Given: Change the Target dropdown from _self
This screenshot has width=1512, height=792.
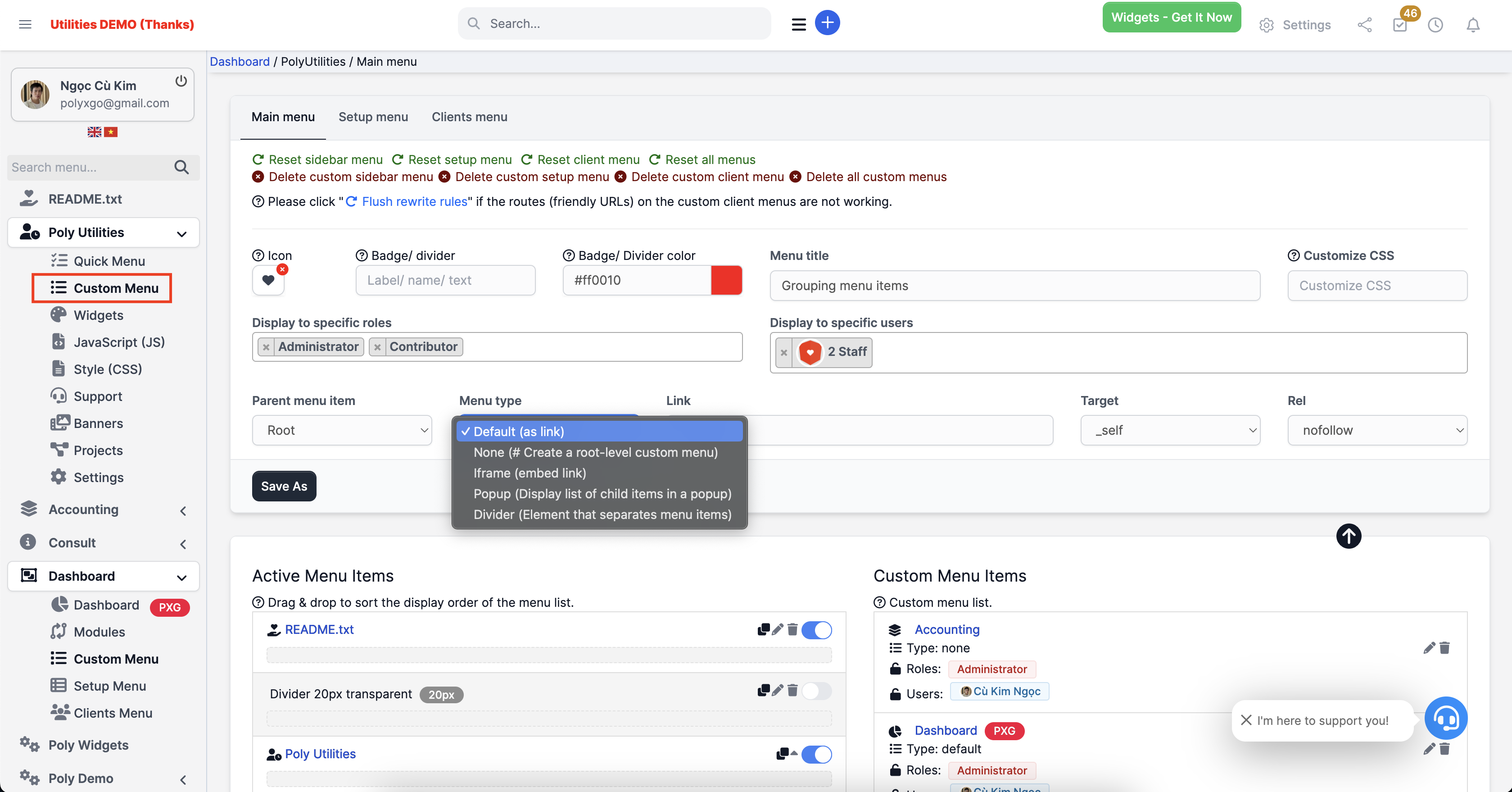Looking at the screenshot, I should click(x=1170, y=430).
